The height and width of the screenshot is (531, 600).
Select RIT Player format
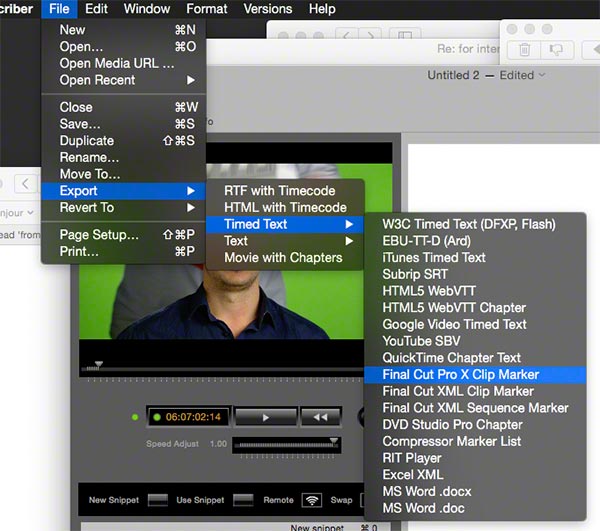(x=475, y=458)
